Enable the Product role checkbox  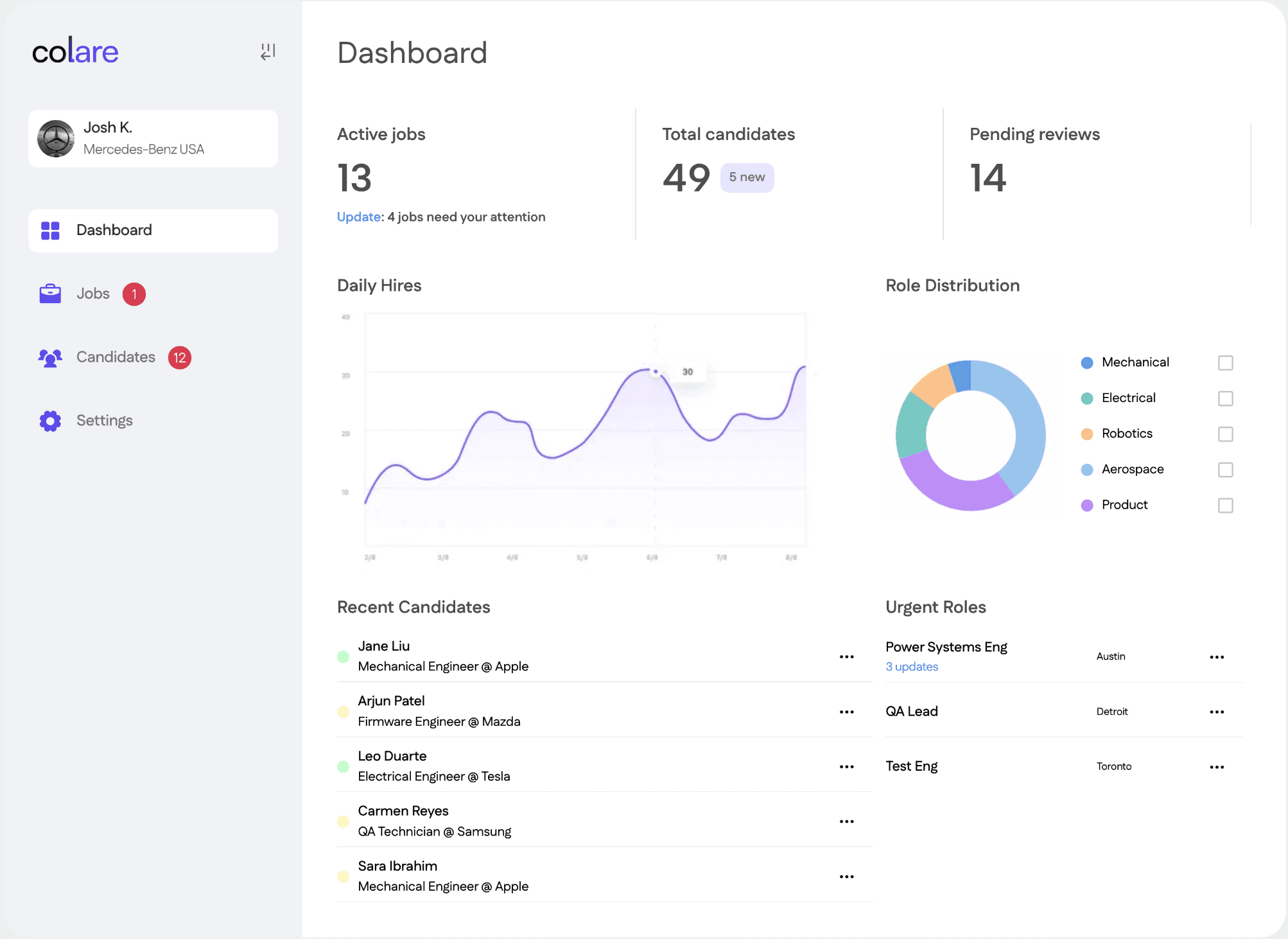(1225, 505)
